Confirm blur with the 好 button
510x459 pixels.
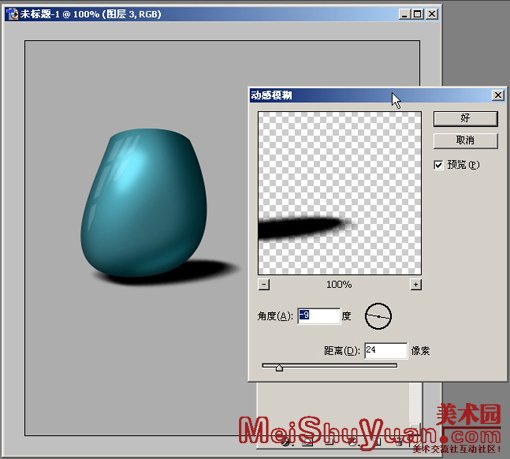tap(465, 119)
